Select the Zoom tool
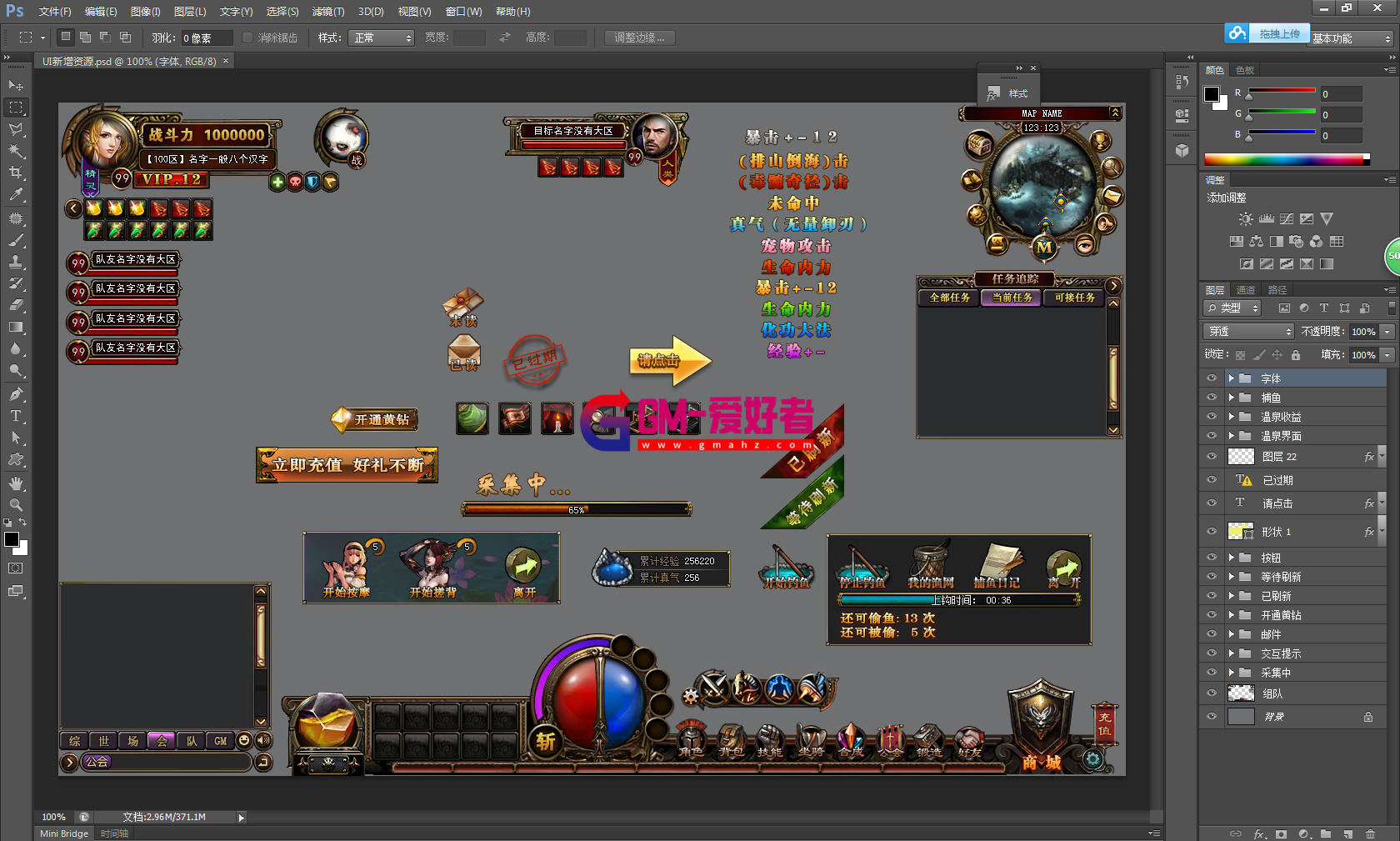This screenshot has height=841, width=1400. [16, 505]
